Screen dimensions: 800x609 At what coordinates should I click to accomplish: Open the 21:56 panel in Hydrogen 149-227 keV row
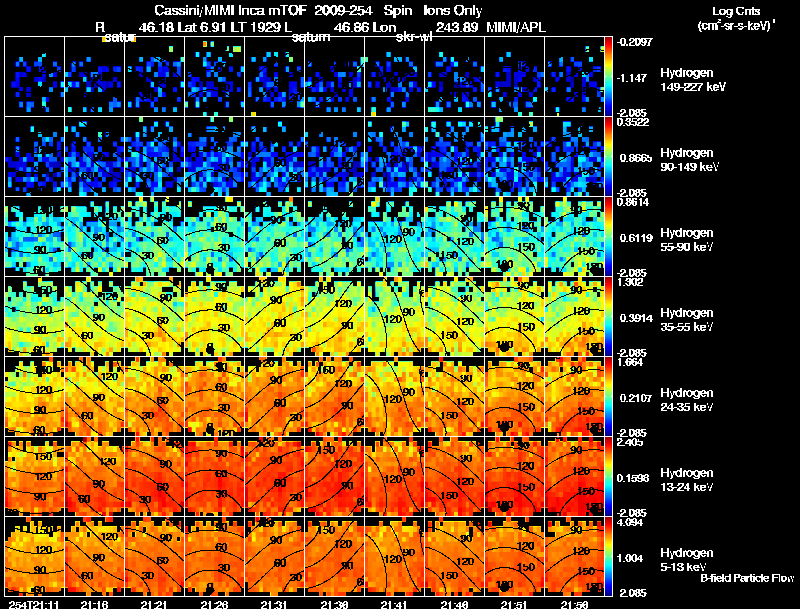[x=574, y=77]
